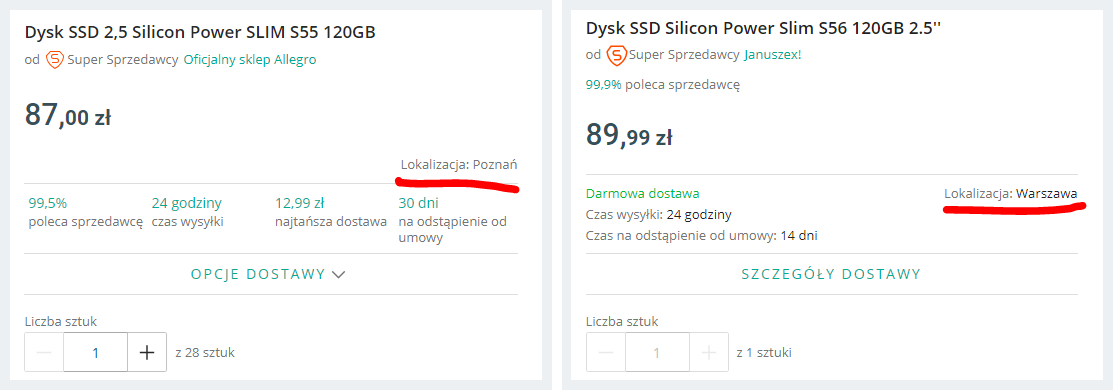Click quantity input field of S56 offer
This screenshot has height=390, width=1113.
[657, 352]
